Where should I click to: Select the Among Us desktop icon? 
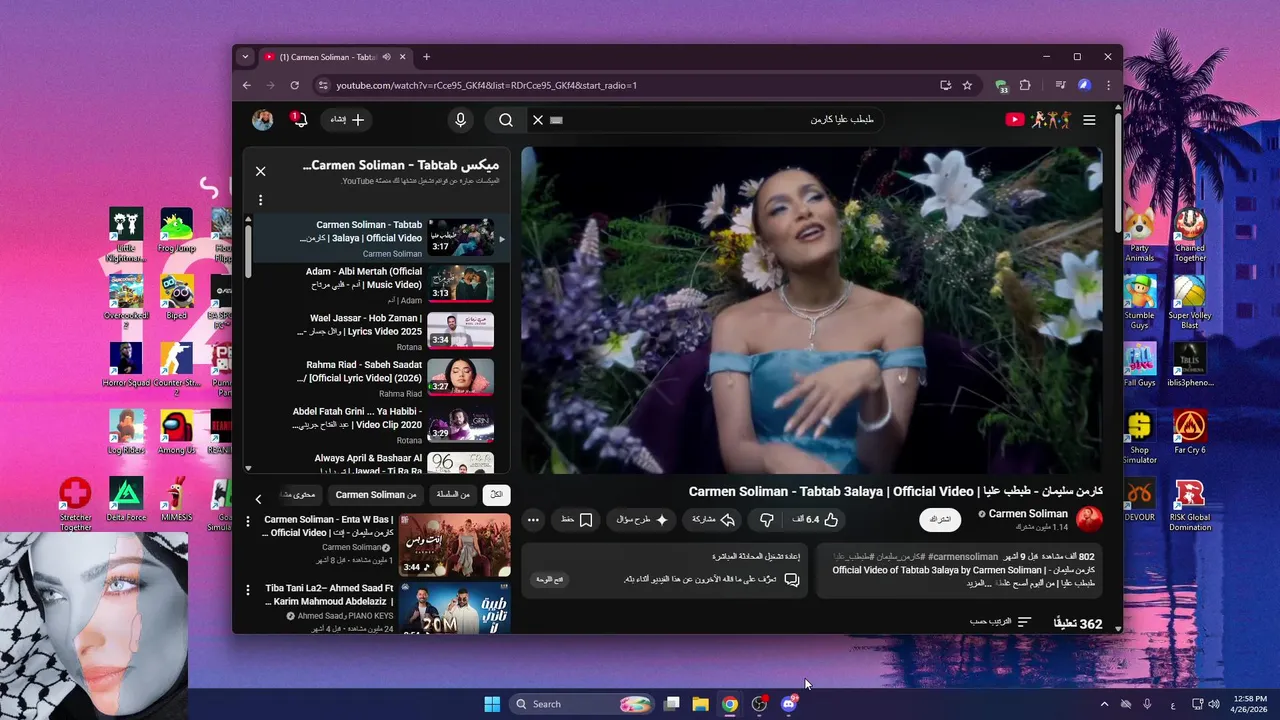click(x=177, y=432)
